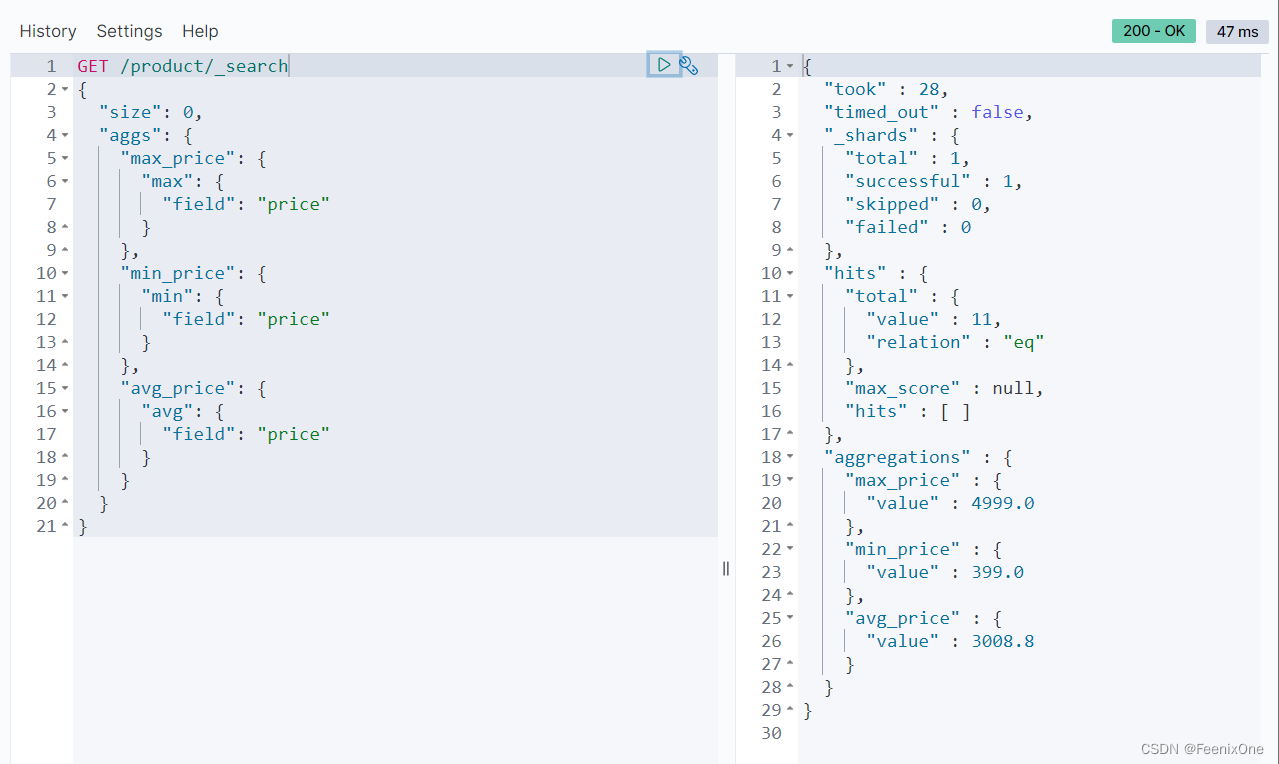This screenshot has width=1279, height=764.
Task: Collapse "avg_price" block in response line 25
Action: [790, 619]
